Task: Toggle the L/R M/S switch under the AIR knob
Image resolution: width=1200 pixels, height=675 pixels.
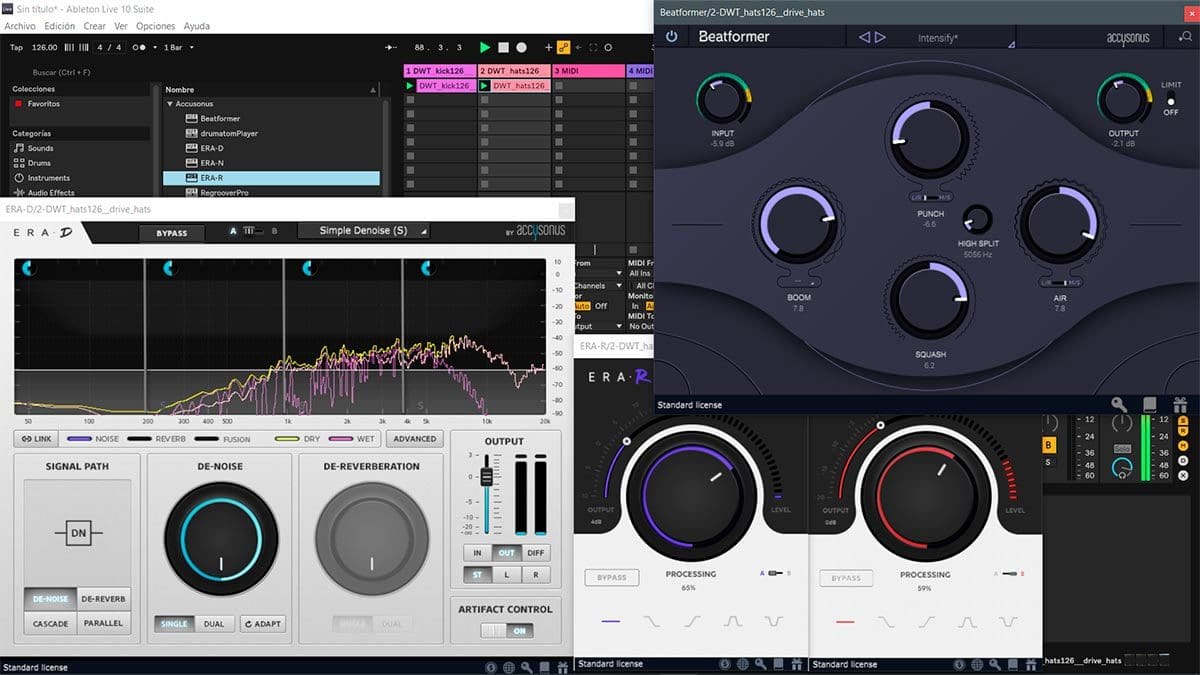Action: point(1060,282)
